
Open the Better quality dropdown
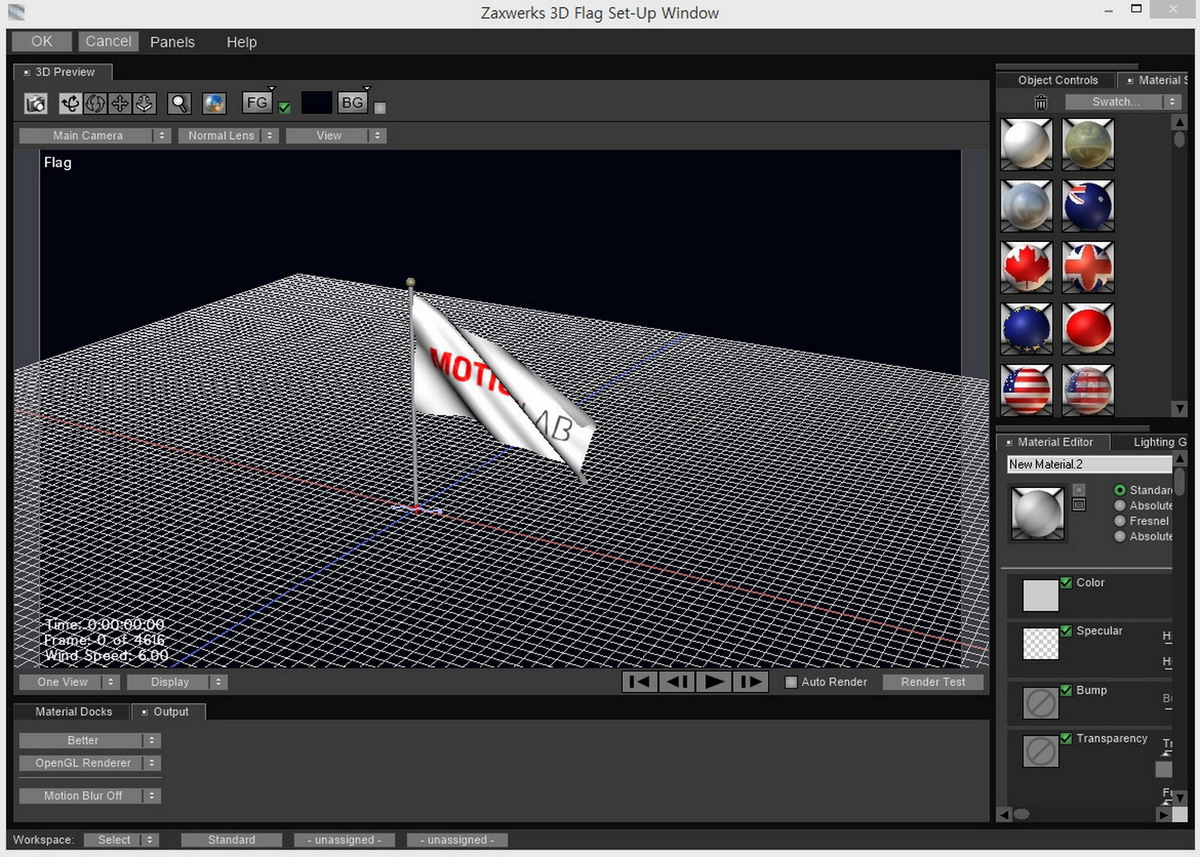pos(90,741)
